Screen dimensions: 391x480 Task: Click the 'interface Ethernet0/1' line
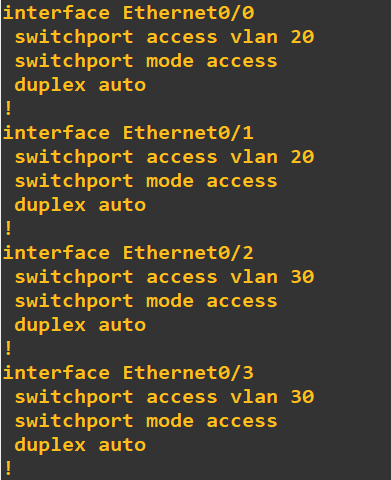point(129,133)
